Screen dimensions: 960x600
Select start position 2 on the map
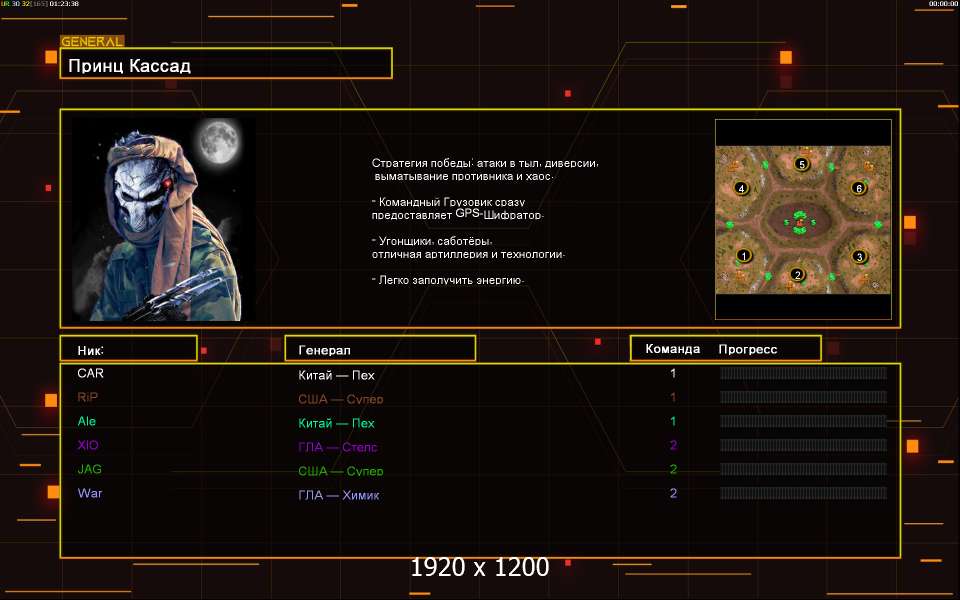tap(797, 274)
